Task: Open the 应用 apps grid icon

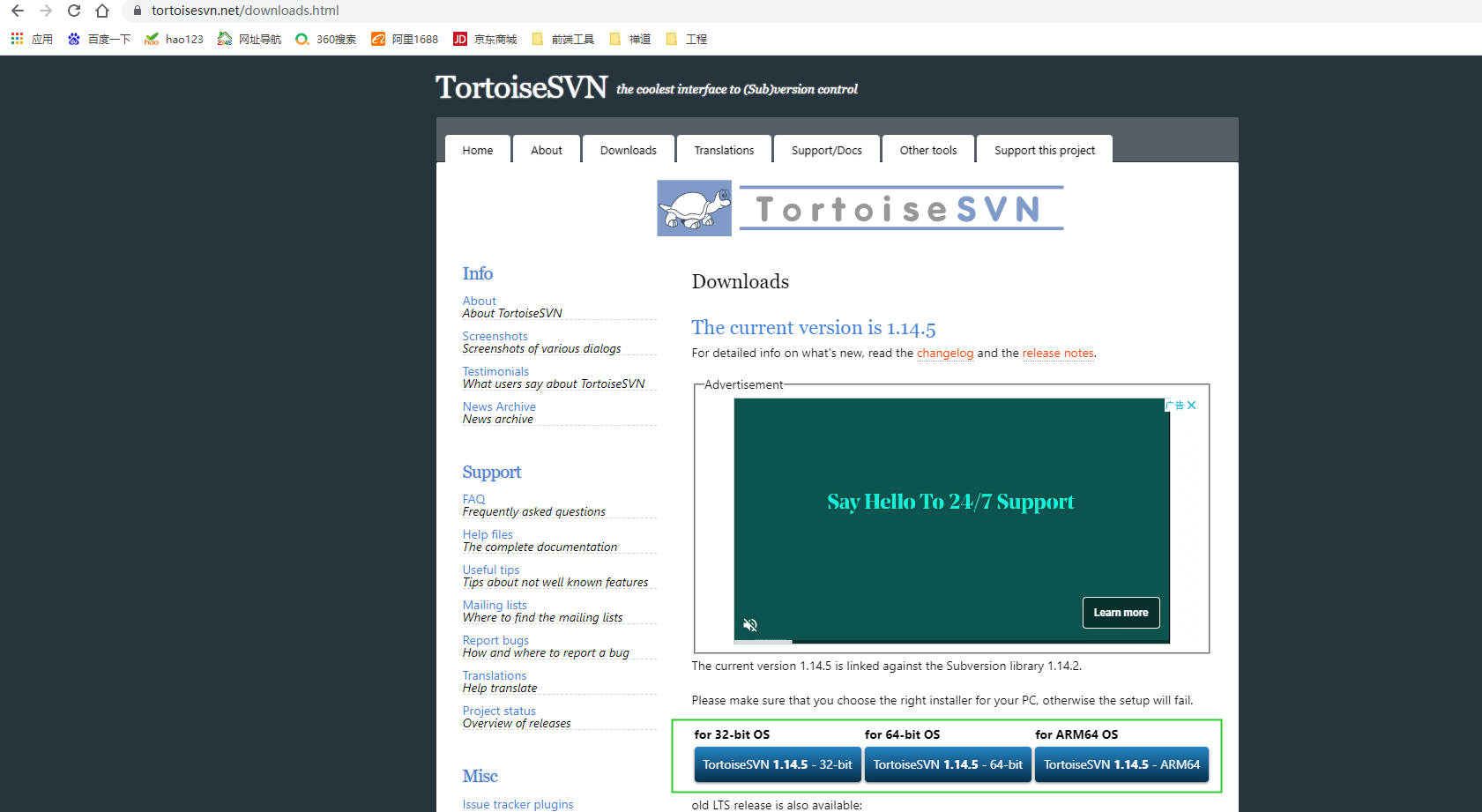Action: point(16,39)
